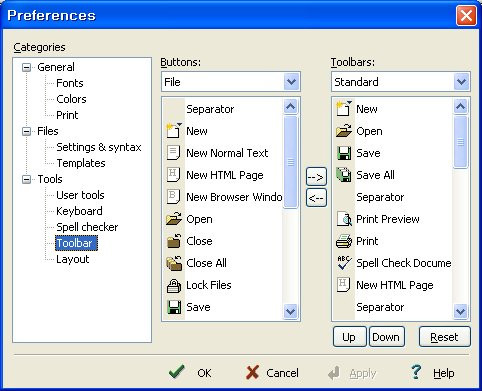The height and width of the screenshot is (391, 482).
Task: Open the Toolbars Standard dropdown
Action: 461,82
